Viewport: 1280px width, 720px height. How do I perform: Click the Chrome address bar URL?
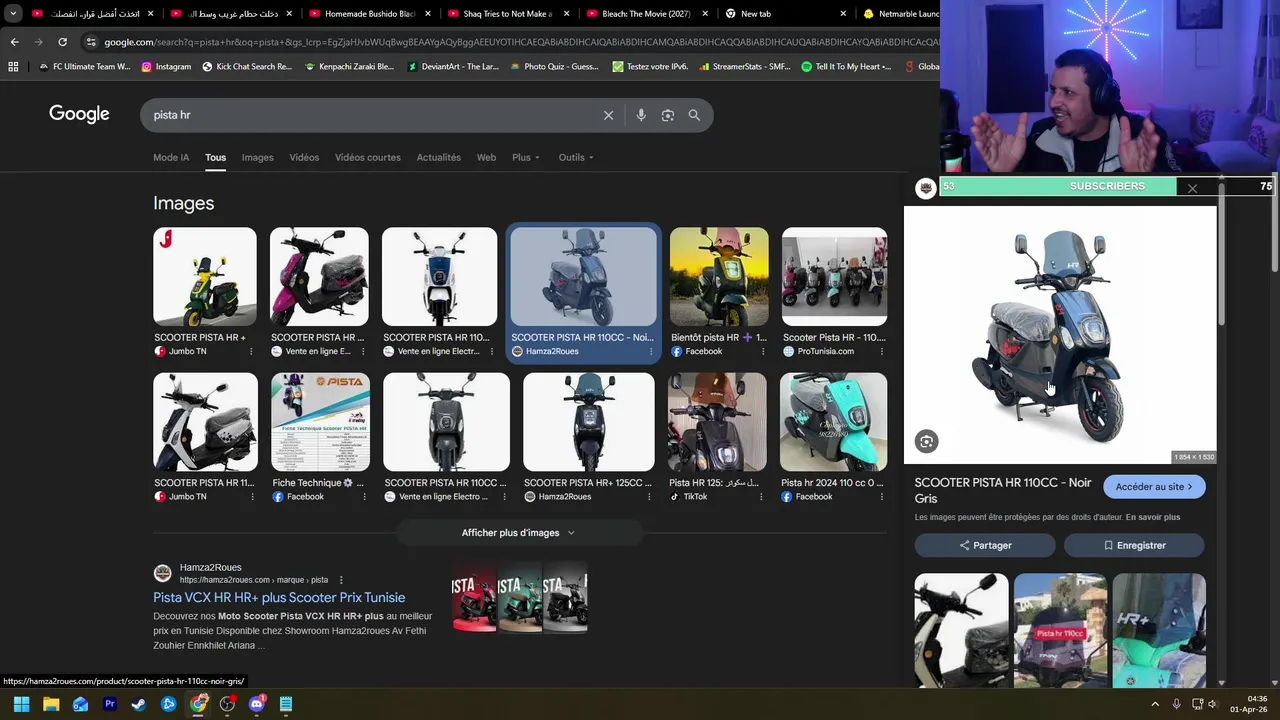[520, 42]
